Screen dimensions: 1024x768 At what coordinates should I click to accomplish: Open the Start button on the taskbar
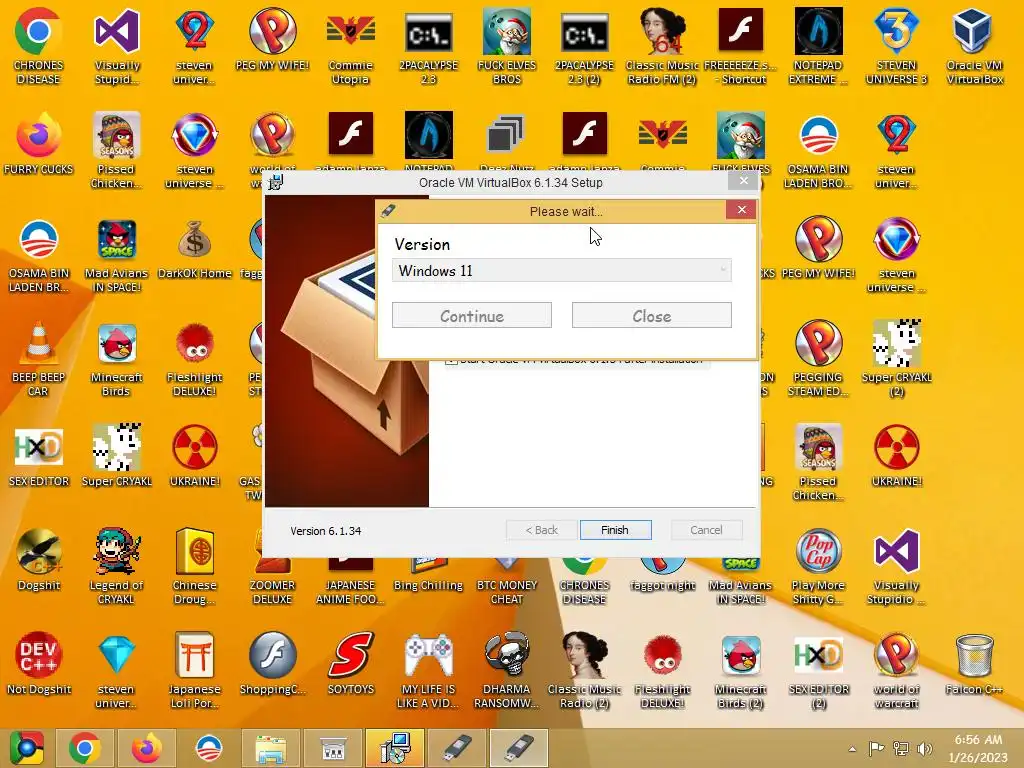(x=26, y=748)
